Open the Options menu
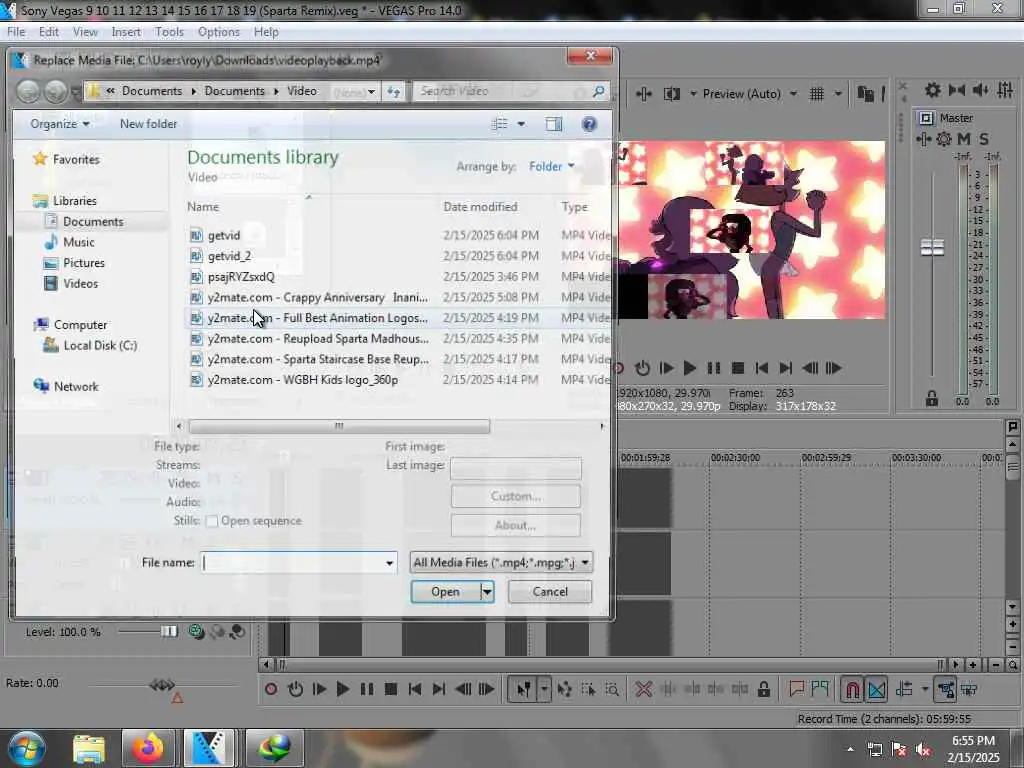 (219, 32)
